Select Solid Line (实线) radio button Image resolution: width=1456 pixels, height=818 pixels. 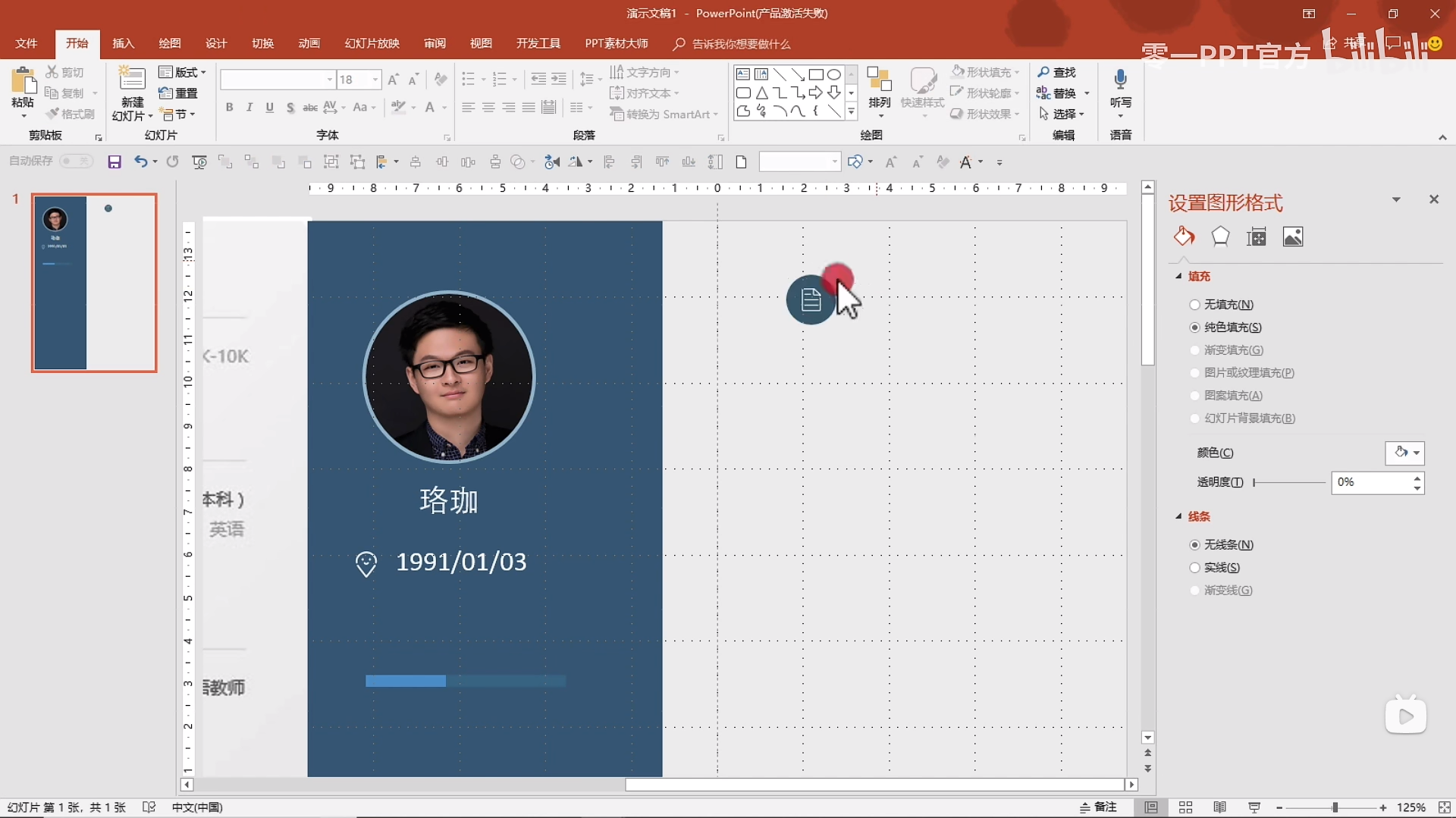[x=1195, y=568]
